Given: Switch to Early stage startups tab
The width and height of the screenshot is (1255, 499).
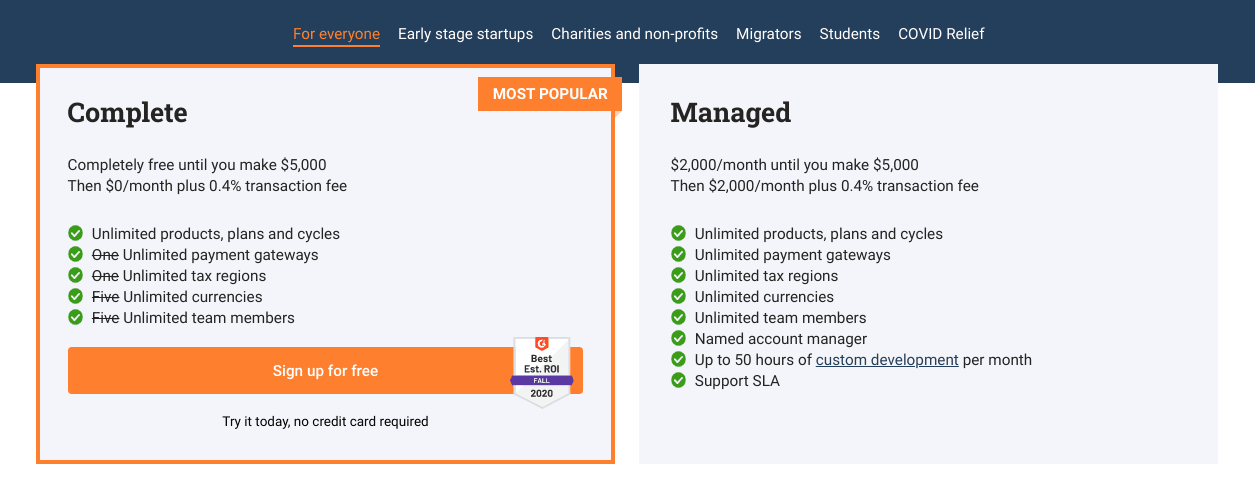Looking at the screenshot, I should tap(465, 34).
